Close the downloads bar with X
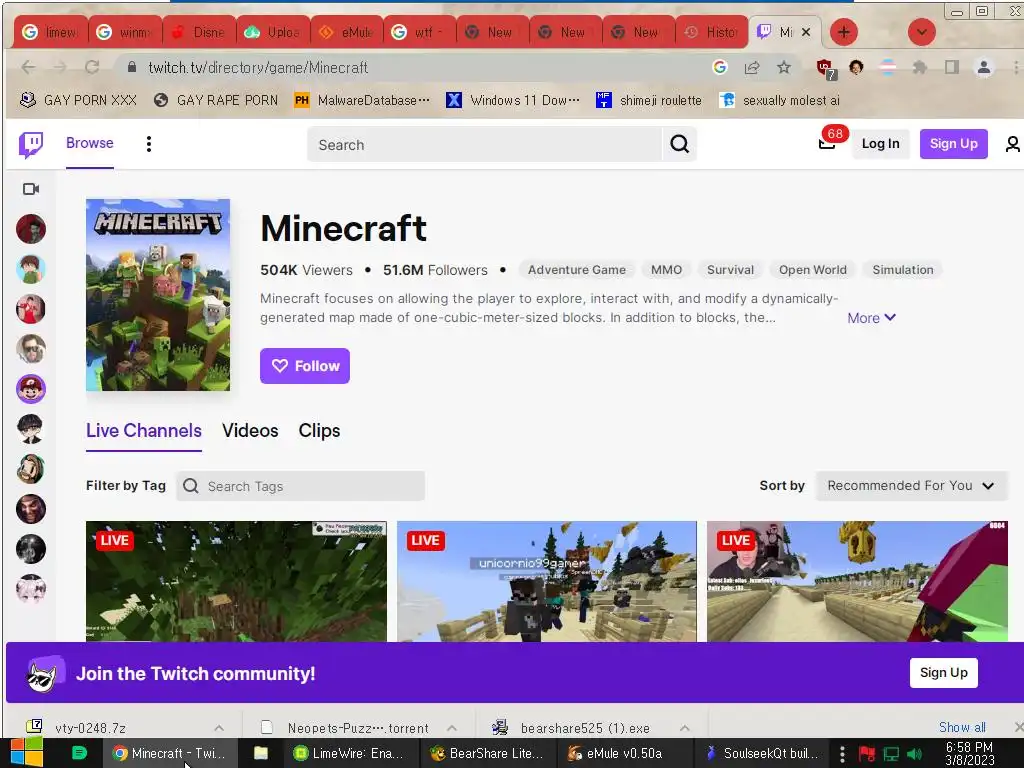Viewport: 1024px width, 768px height. pos(1018,727)
